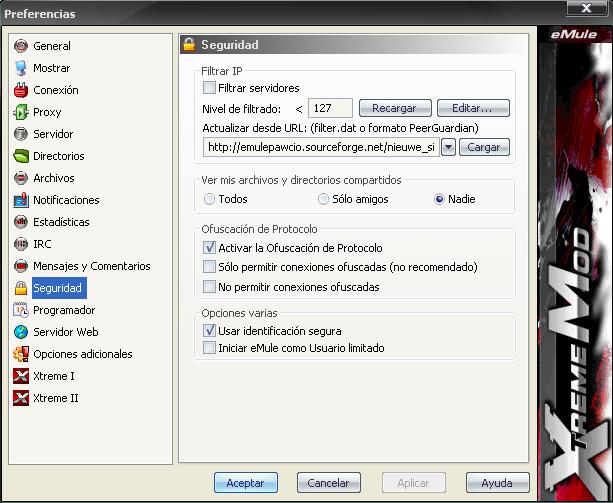Confirm with the Aceptar button
The width and height of the screenshot is (613, 503).
(246, 483)
